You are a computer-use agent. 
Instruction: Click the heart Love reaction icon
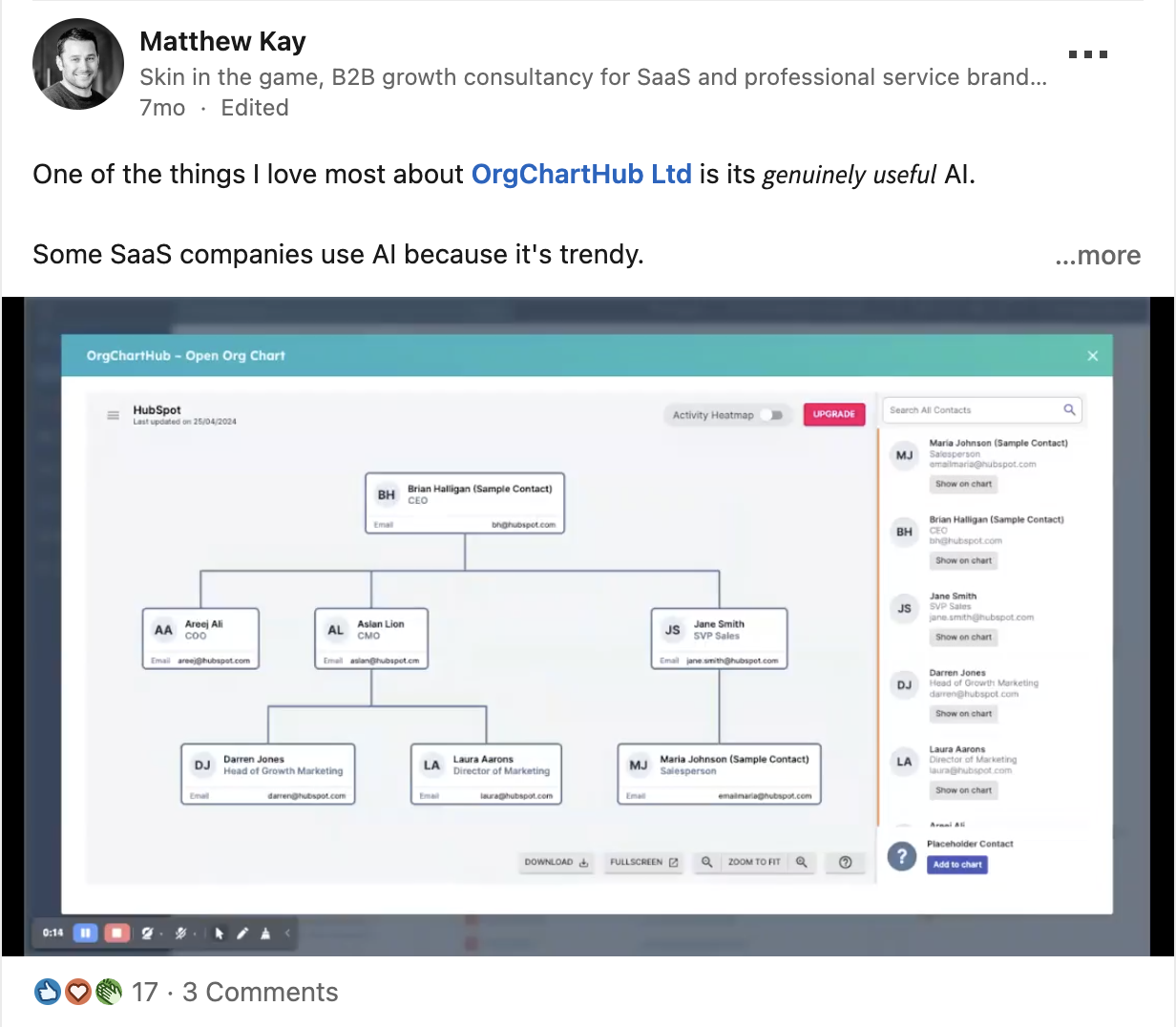coord(78,993)
